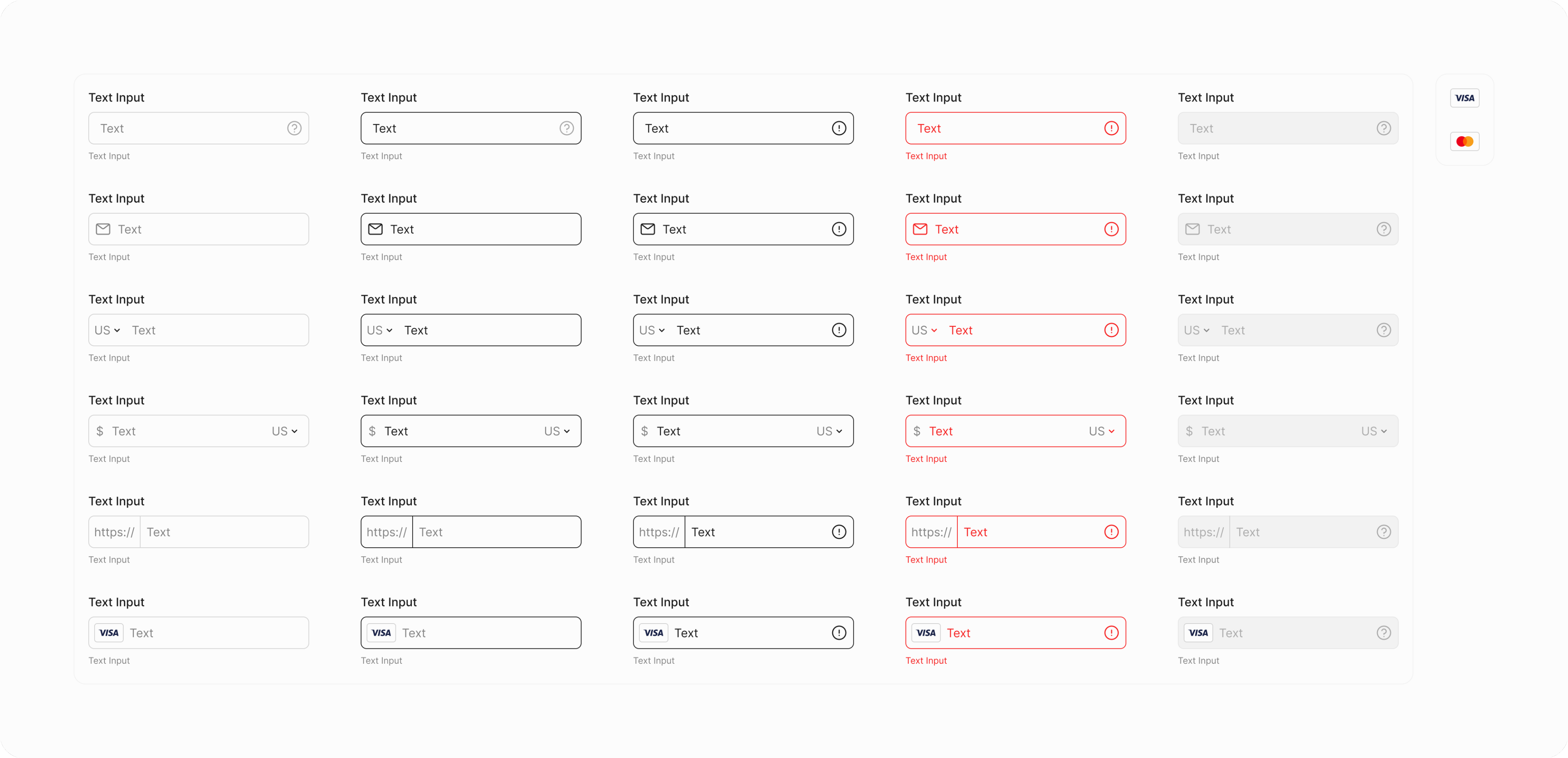The width and height of the screenshot is (1568, 758).
Task: Click help icon in disabled https:// input
Action: [x=1383, y=532]
